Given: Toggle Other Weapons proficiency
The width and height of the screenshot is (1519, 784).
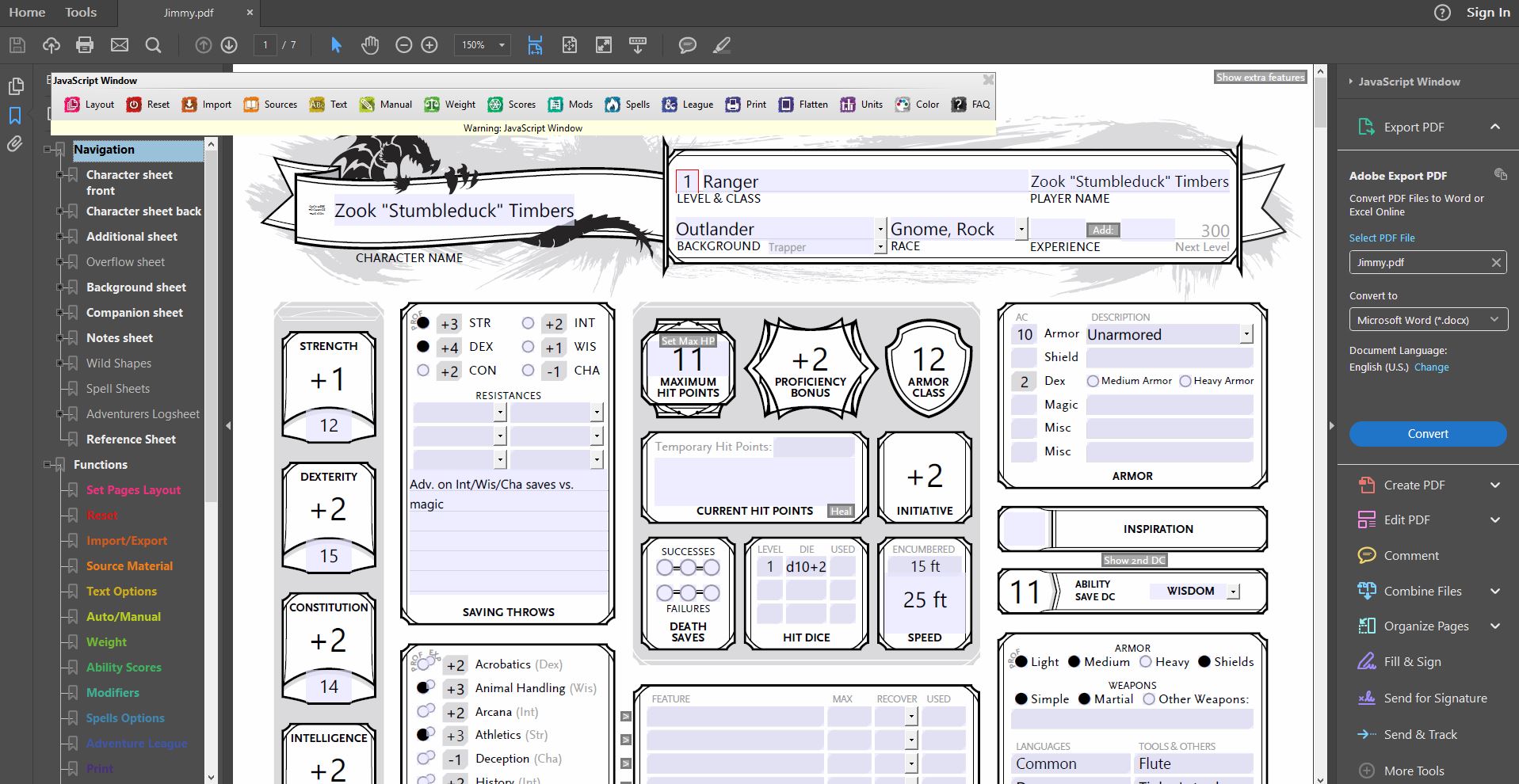Looking at the screenshot, I should [1149, 698].
